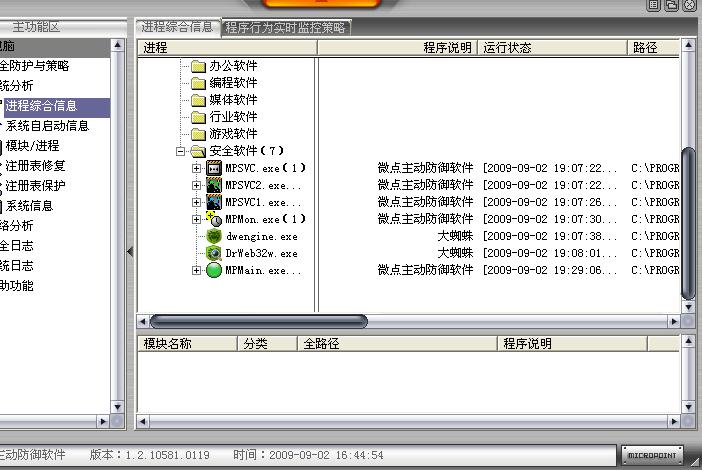Click process list scroll up arrow

point(689,45)
